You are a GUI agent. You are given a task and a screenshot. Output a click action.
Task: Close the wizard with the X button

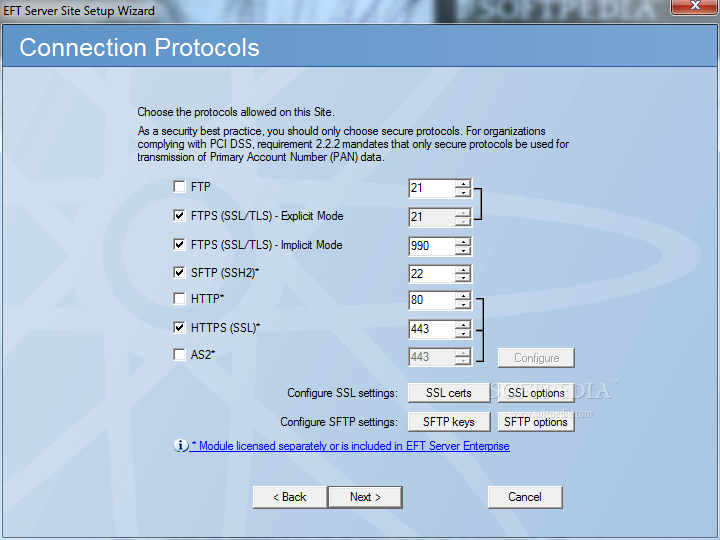click(x=695, y=6)
